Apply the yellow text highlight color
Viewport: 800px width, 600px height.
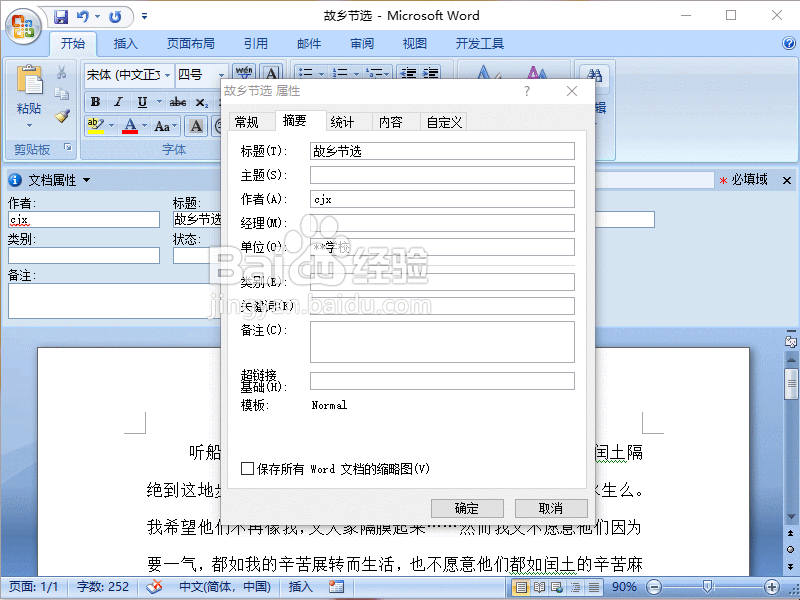click(x=95, y=126)
